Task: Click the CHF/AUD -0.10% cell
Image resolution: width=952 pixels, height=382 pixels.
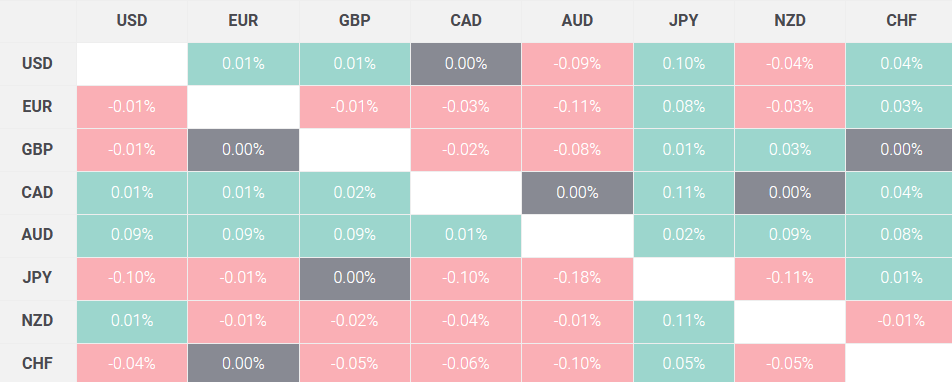Action: (x=577, y=363)
